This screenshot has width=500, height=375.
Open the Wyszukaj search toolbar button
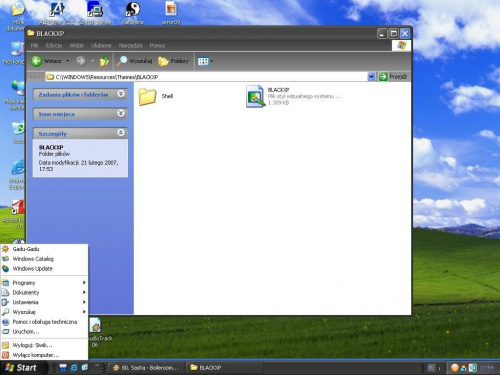[x=134, y=61]
